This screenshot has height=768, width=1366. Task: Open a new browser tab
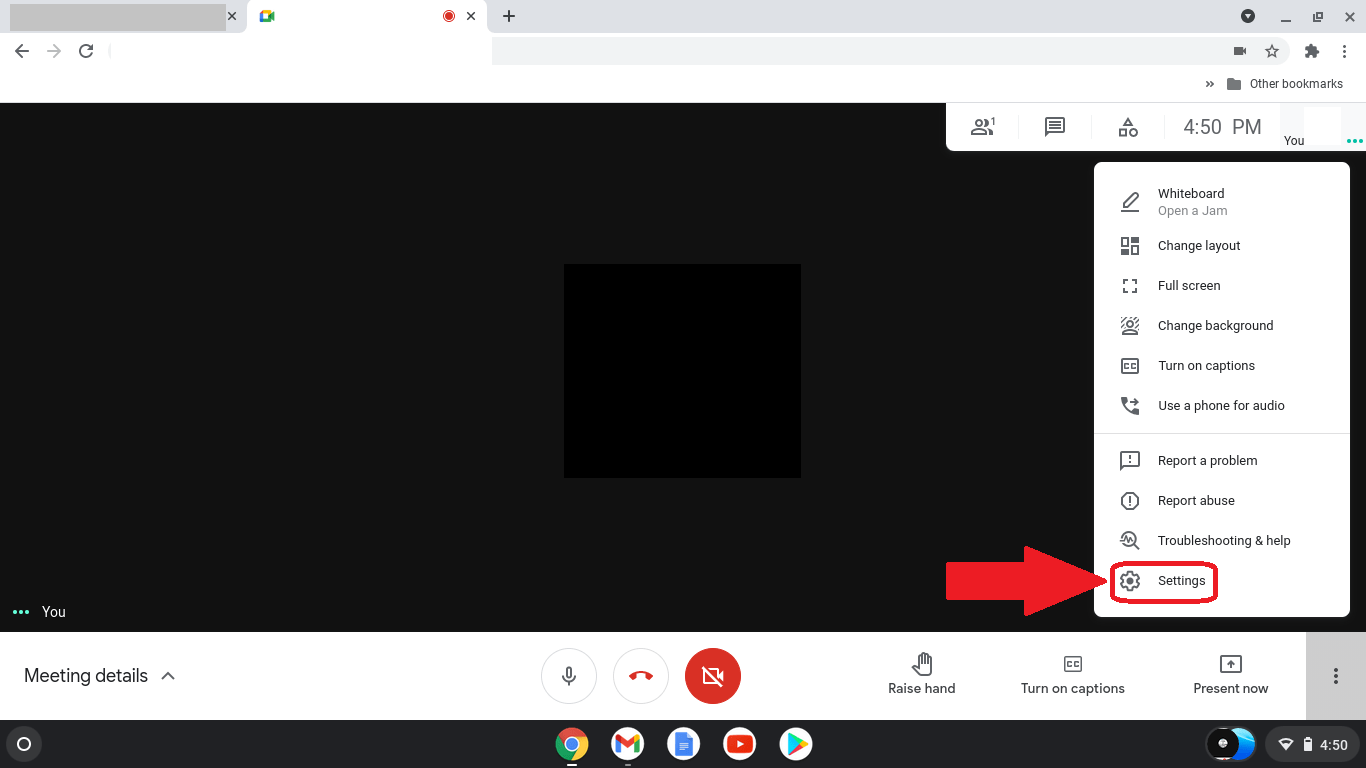509,16
